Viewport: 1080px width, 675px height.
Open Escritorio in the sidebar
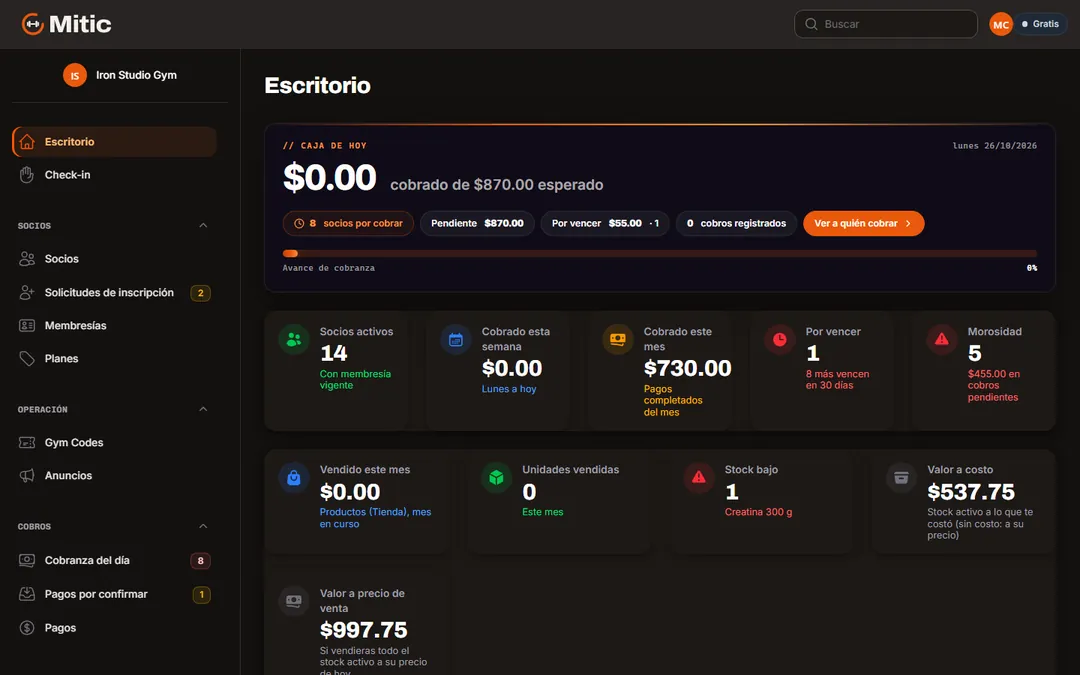point(114,142)
